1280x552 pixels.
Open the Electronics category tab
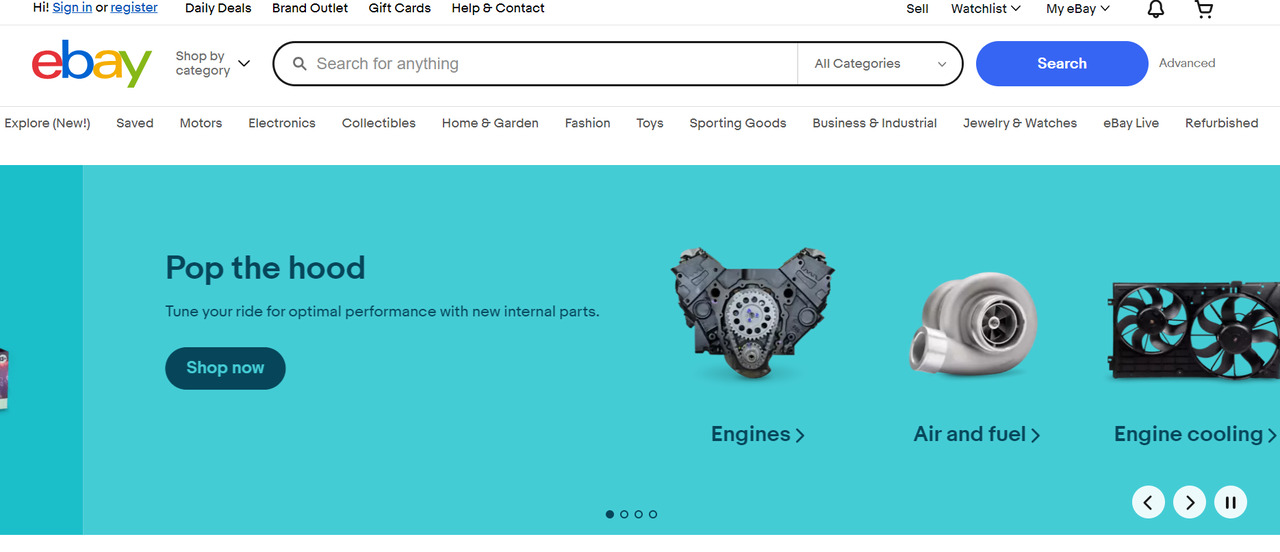click(x=282, y=123)
